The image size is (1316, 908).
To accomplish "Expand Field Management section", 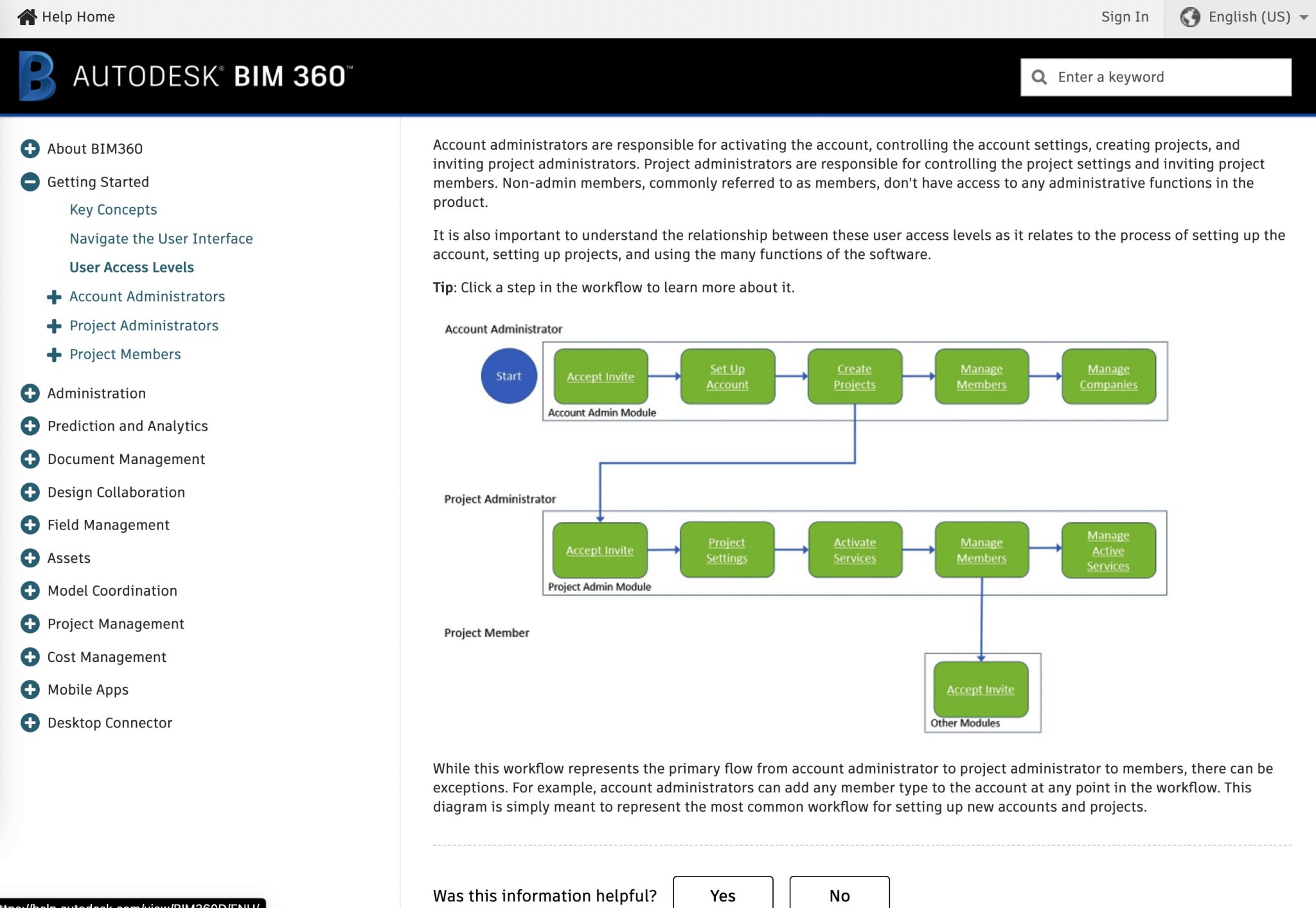I will 30,525.
